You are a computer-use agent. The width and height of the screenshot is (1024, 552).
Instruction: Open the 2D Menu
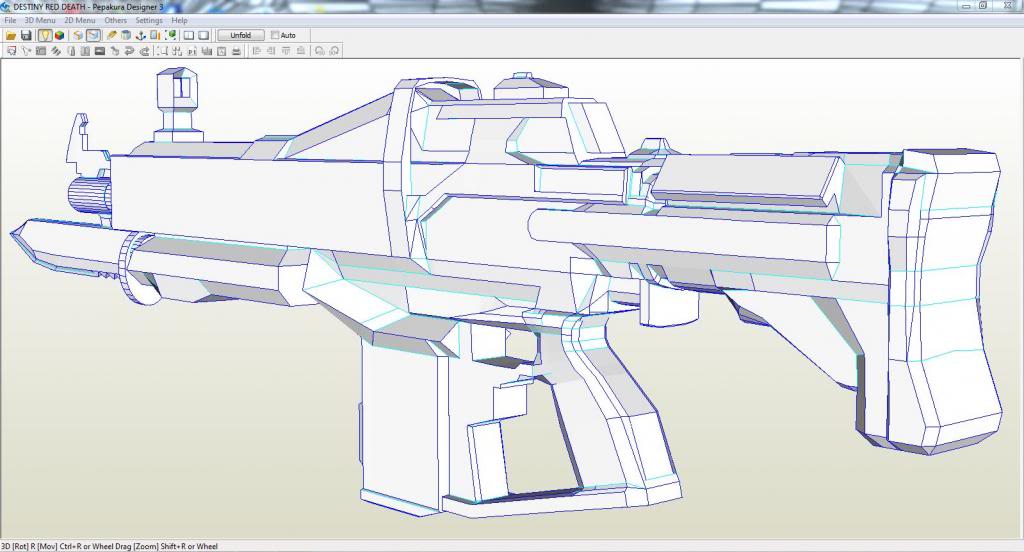click(80, 20)
